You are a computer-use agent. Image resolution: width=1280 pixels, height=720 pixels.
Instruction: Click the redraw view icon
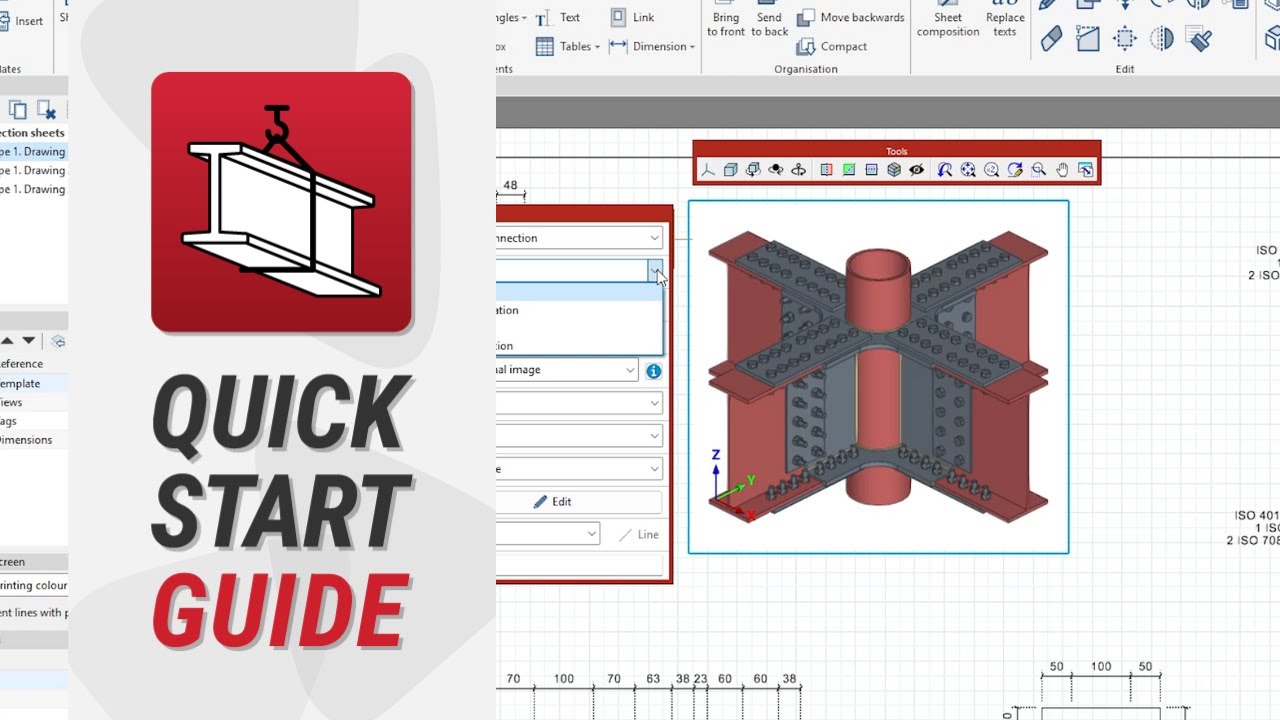1015,170
